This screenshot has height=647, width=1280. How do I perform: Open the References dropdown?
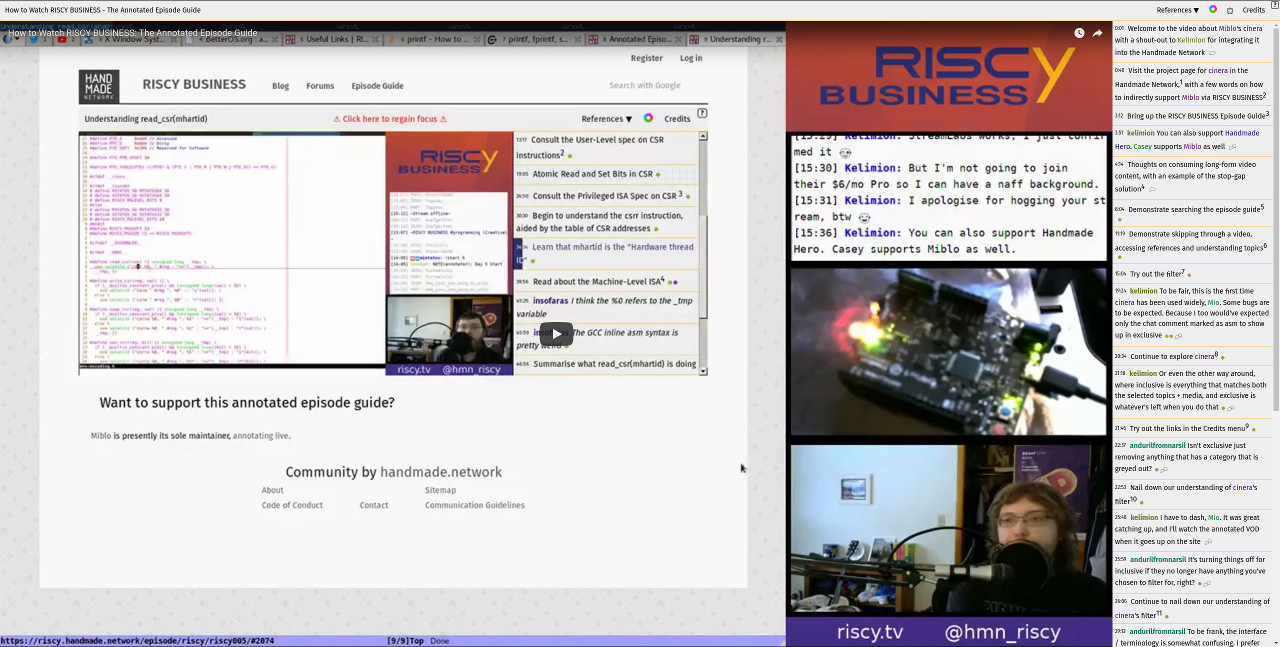pos(603,118)
